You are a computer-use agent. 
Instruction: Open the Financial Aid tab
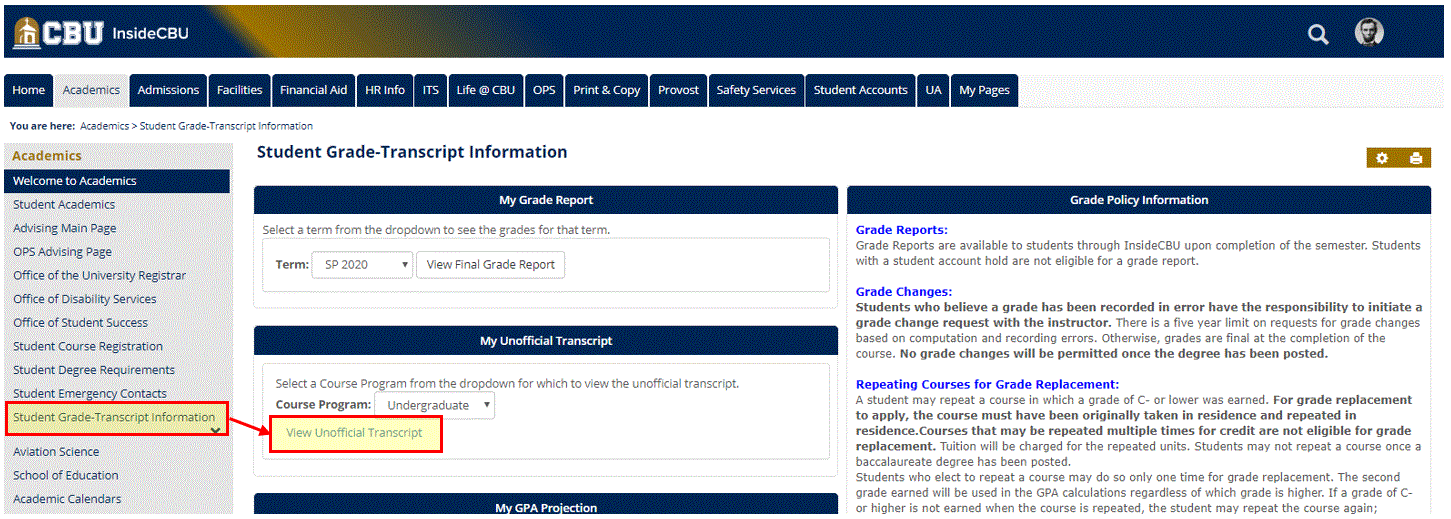tap(314, 90)
